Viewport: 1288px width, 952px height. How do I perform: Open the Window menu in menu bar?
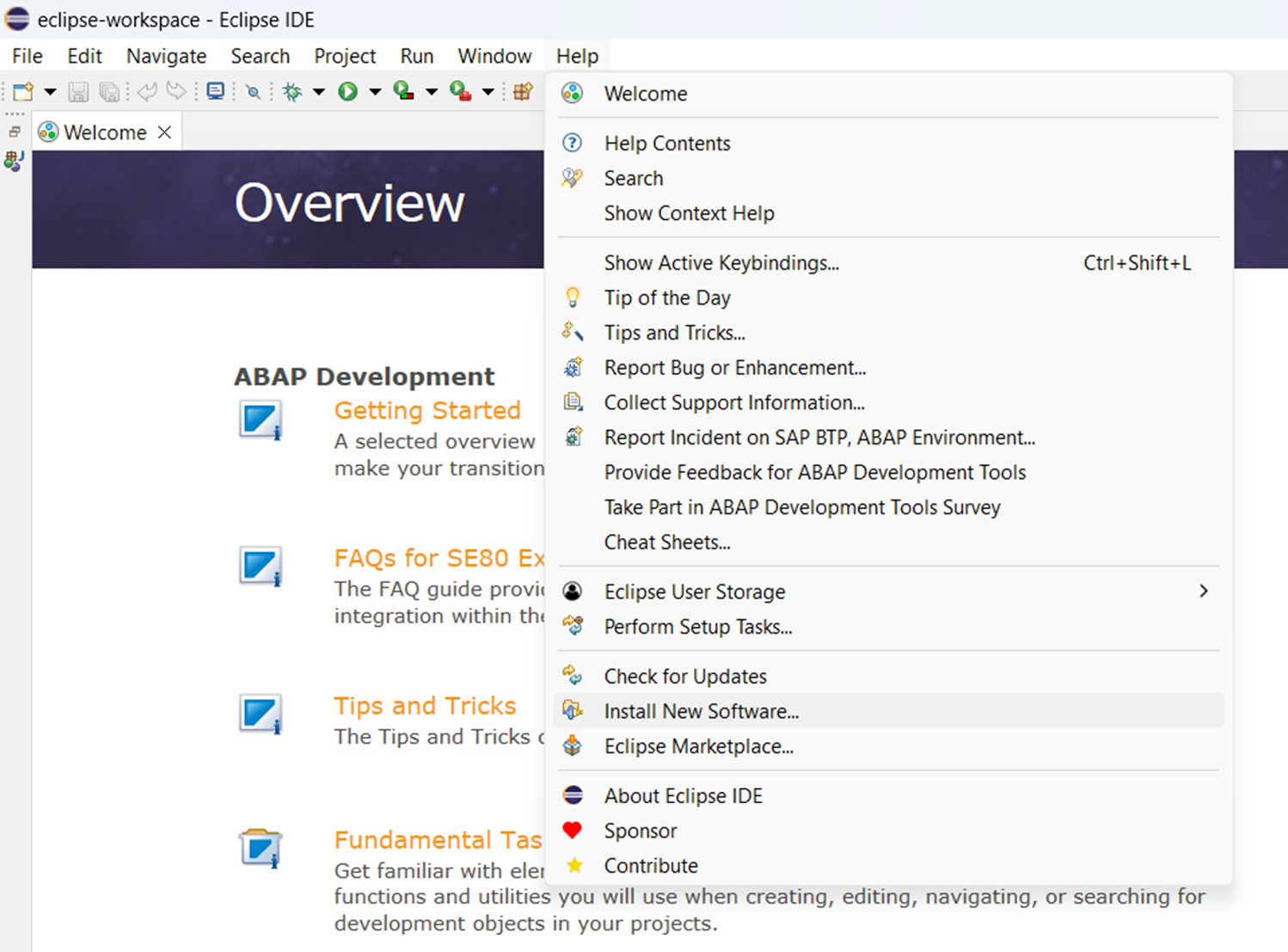point(494,56)
